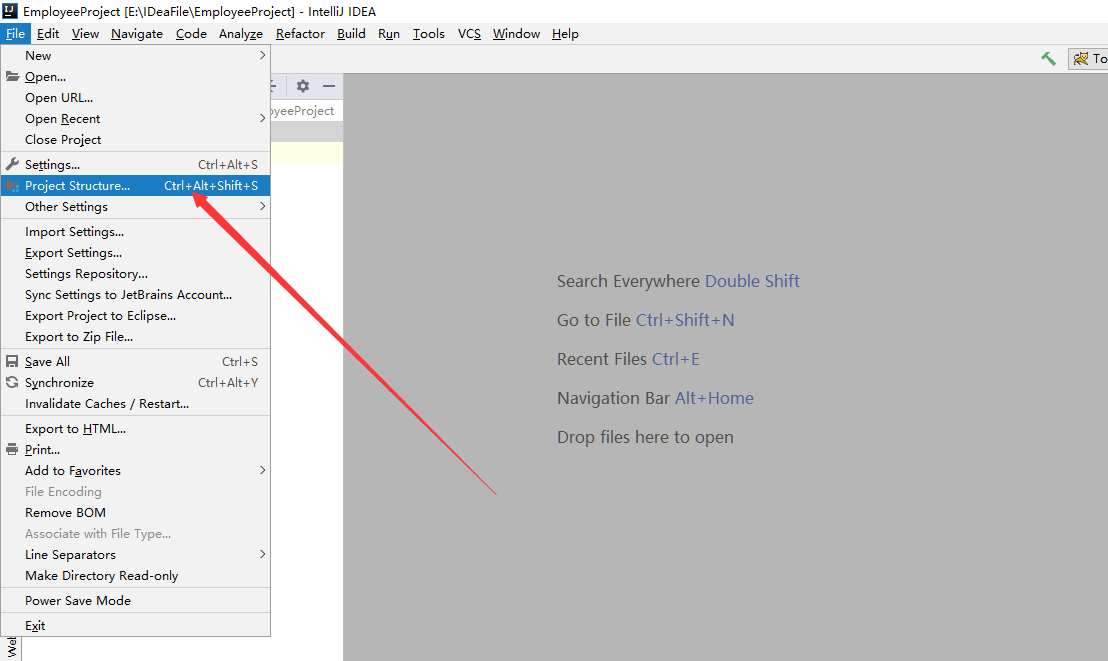Select Import Settings...
This screenshot has height=661, width=1108.
[x=136, y=231]
